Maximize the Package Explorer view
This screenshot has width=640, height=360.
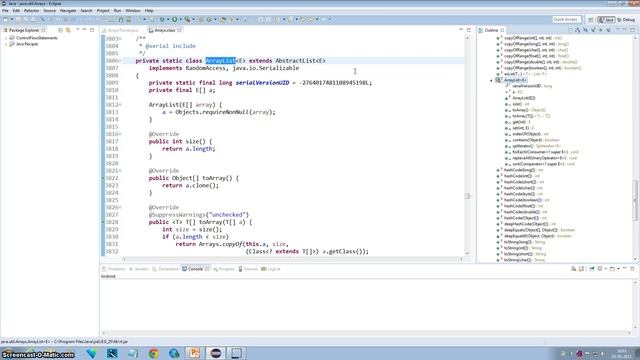[92, 30]
